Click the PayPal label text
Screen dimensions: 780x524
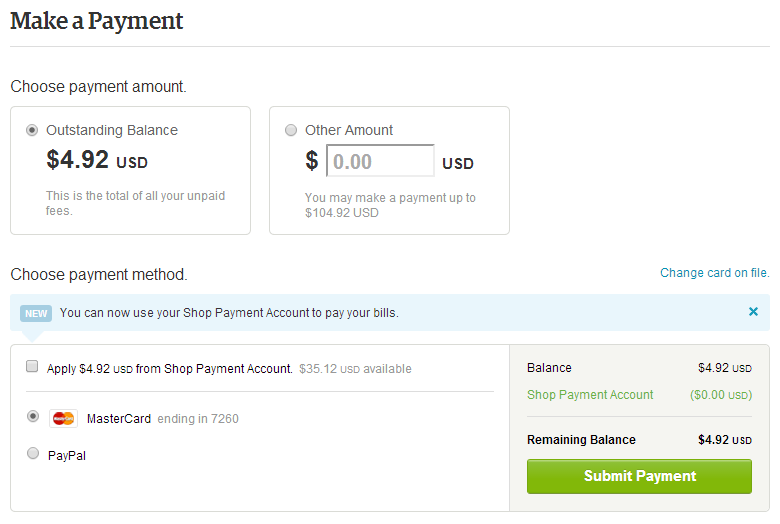[67, 455]
